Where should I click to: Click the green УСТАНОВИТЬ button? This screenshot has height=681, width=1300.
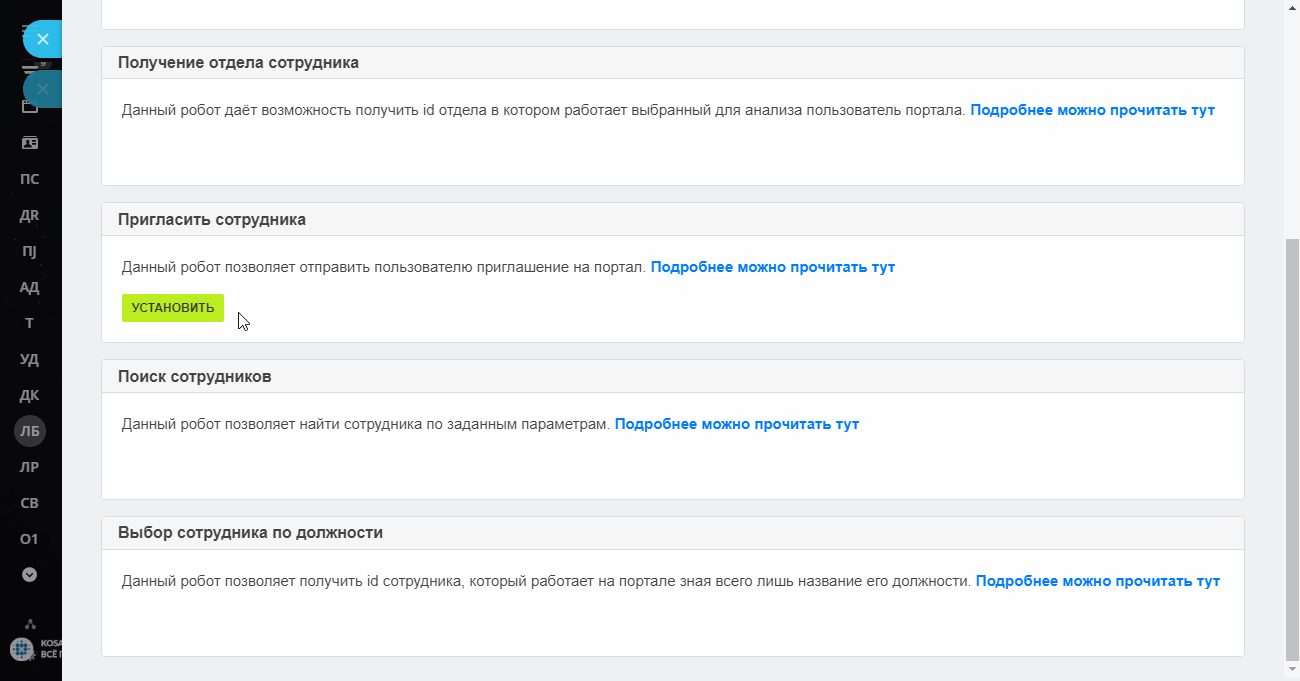click(173, 308)
